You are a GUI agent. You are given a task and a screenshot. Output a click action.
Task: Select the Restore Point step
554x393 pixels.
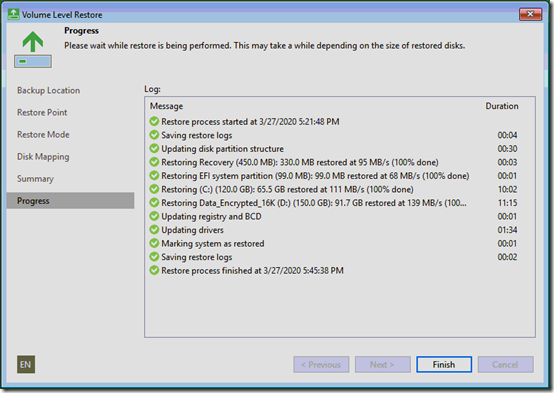click(x=42, y=112)
